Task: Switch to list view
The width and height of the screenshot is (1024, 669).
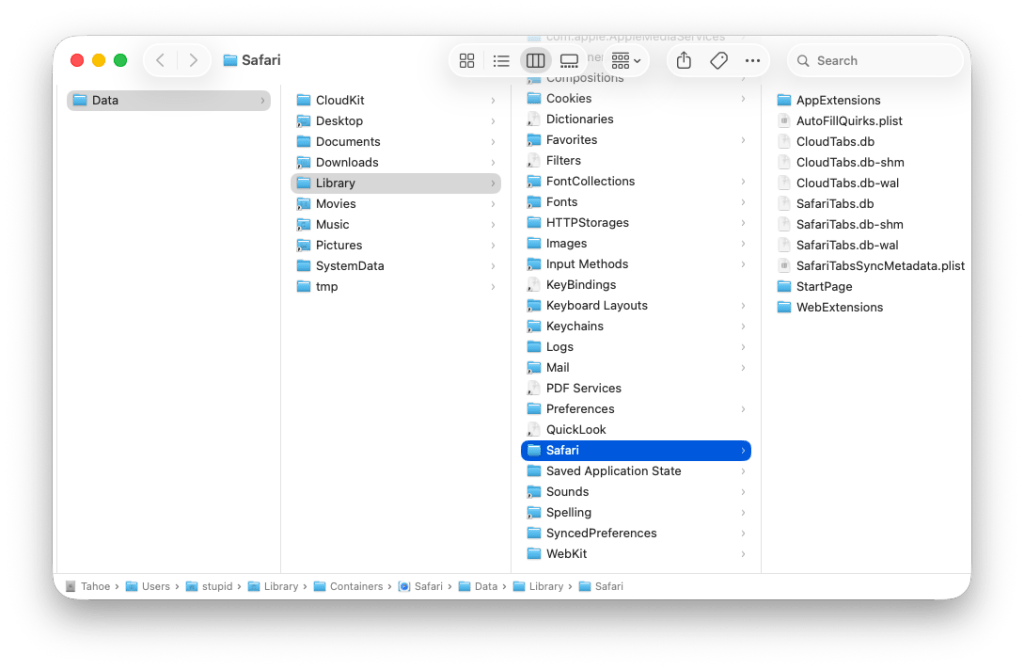Action: point(501,61)
